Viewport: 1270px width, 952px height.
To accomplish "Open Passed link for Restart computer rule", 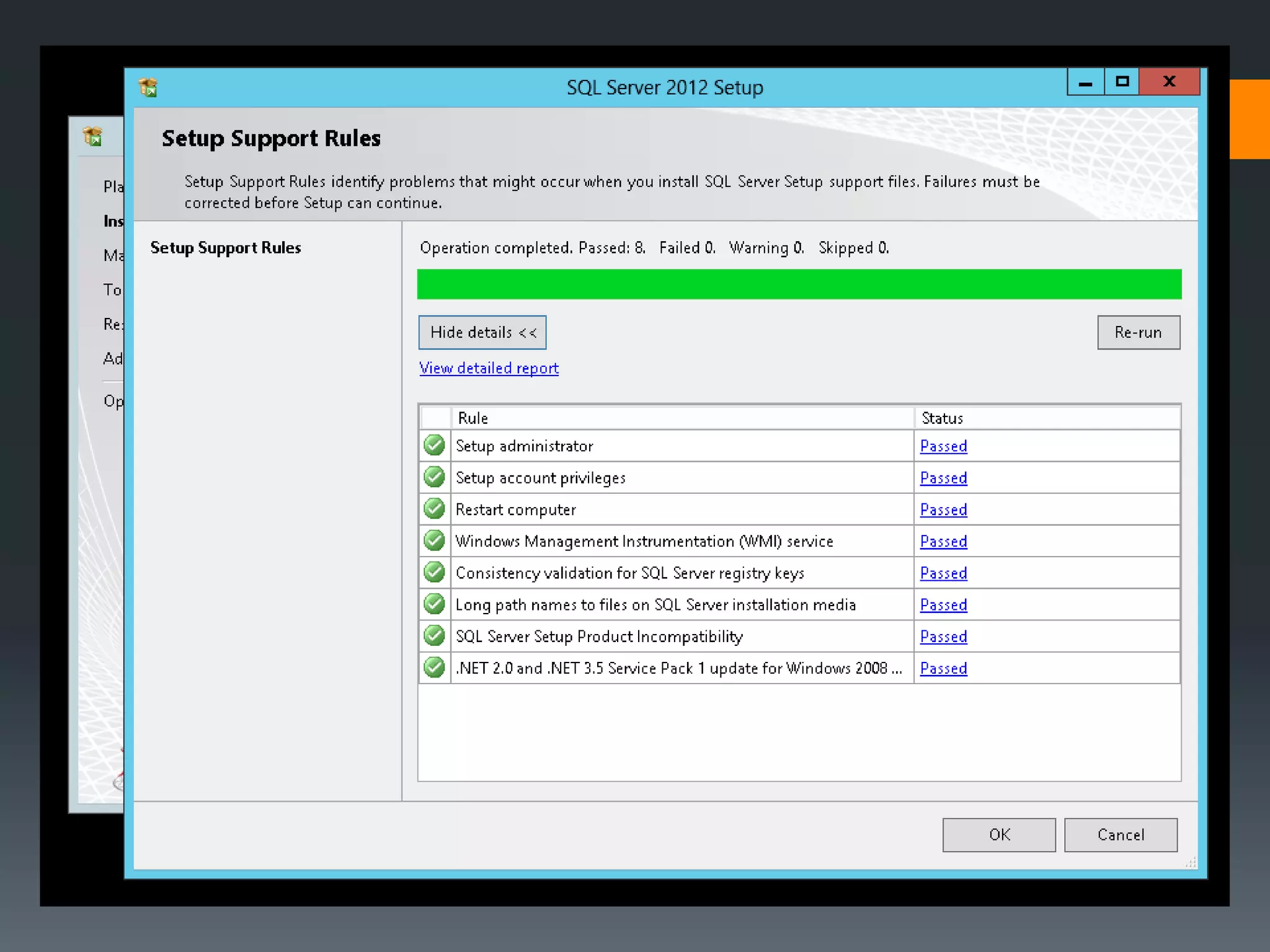I will click(943, 509).
